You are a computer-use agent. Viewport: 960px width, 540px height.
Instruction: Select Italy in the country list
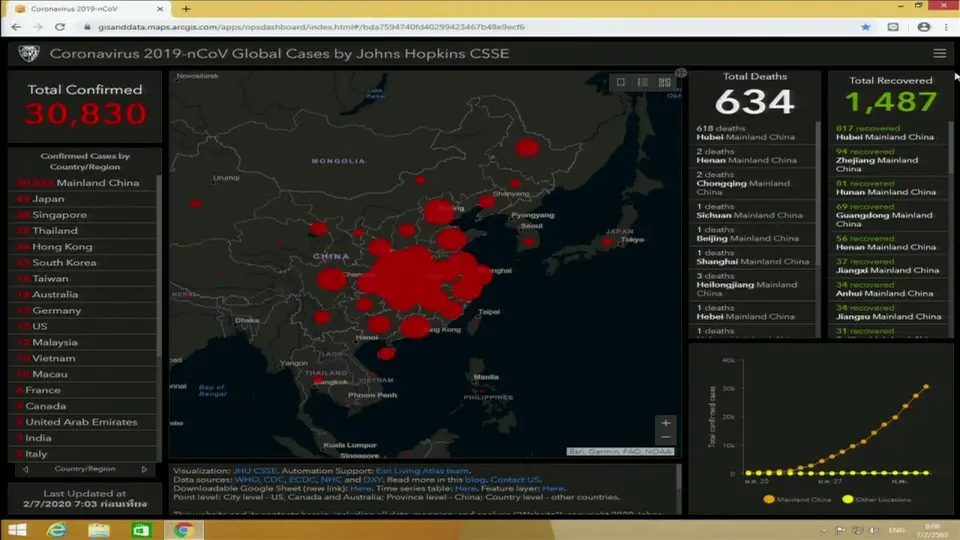[83, 454]
